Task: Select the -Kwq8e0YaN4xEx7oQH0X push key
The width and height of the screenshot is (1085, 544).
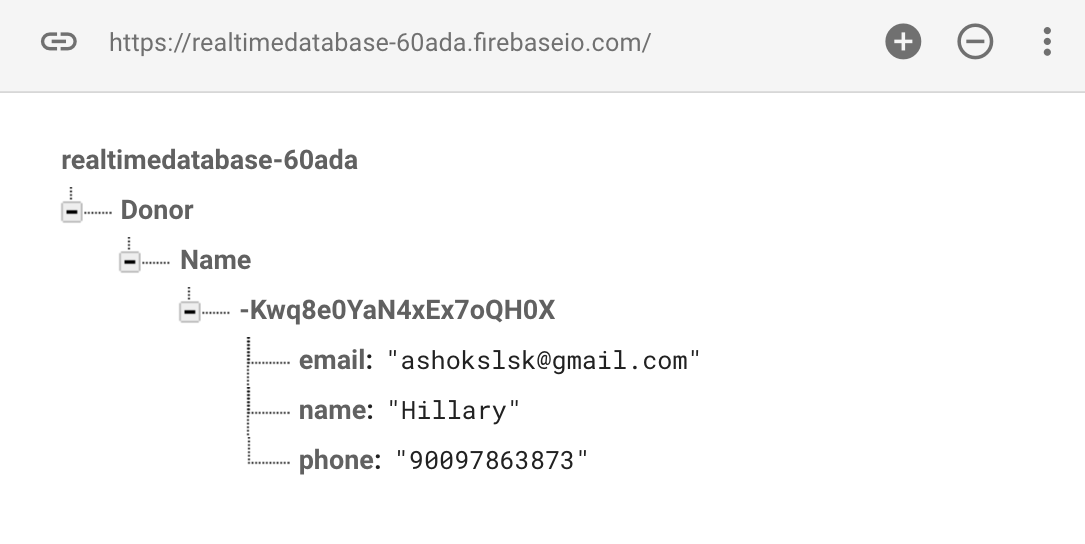Action: (397, 310)
